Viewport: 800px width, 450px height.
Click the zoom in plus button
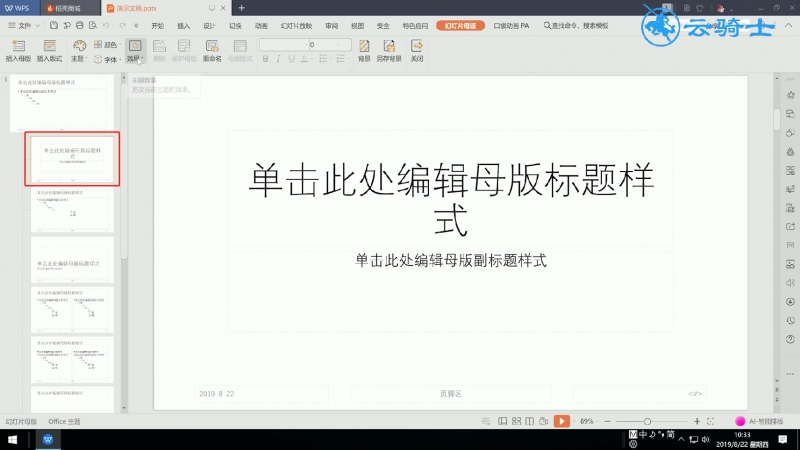(697, 421)
